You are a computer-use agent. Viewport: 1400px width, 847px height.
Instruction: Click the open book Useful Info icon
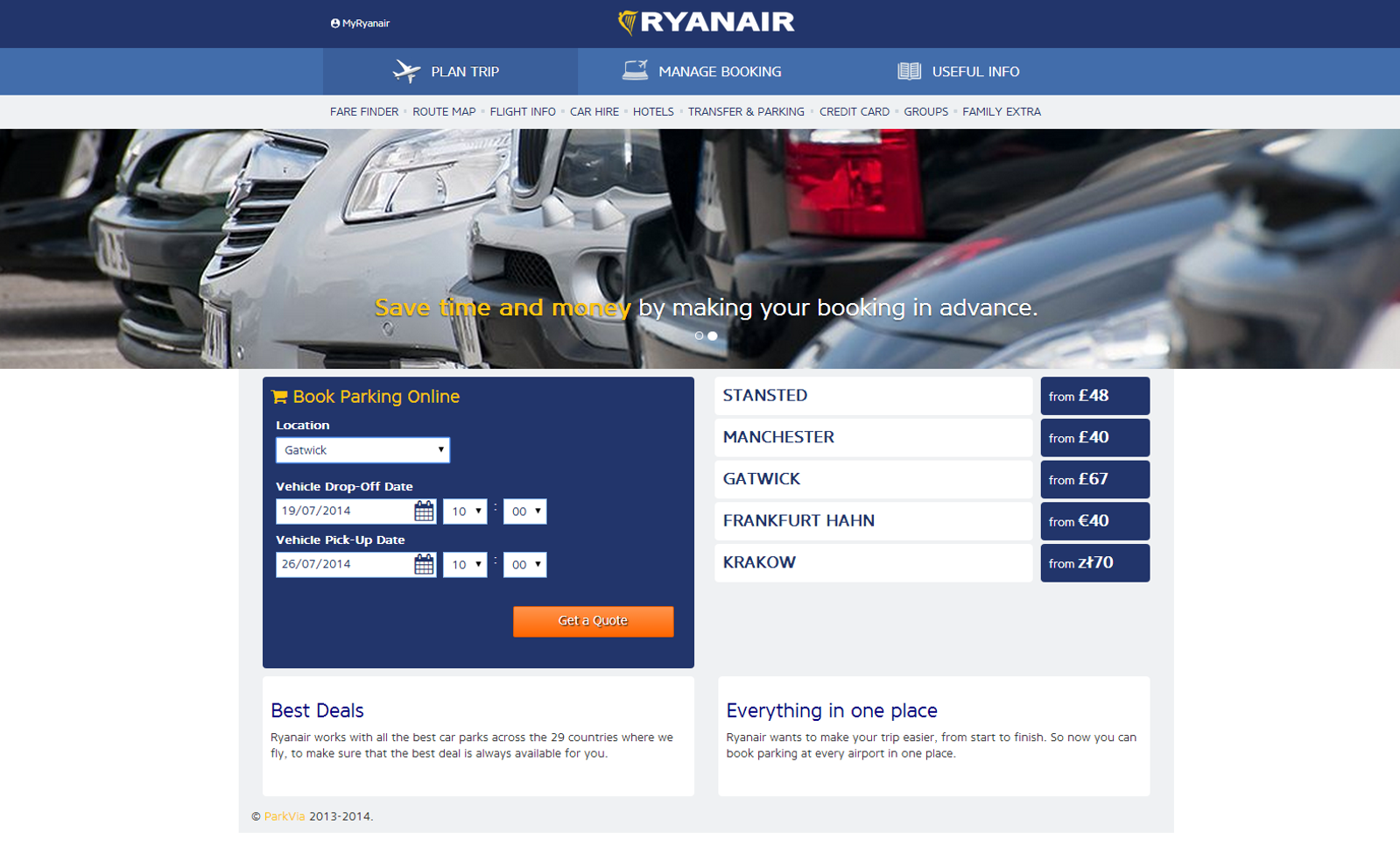909,71
